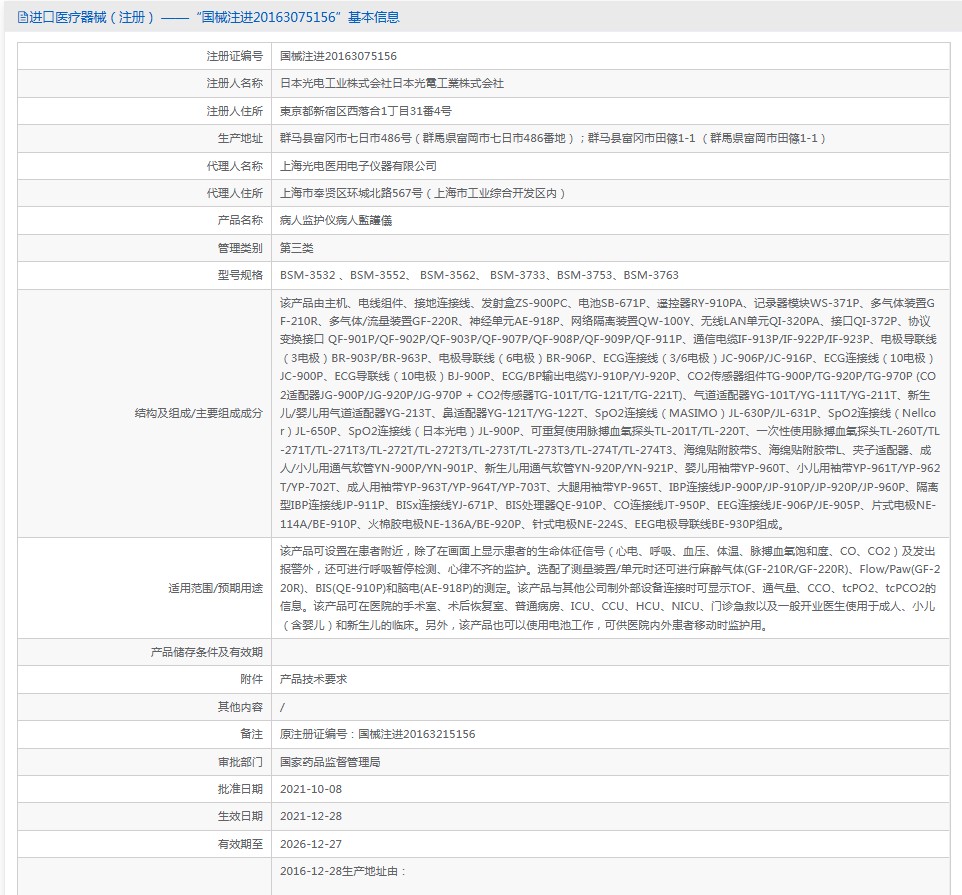The width and height of the screenshot is (962, 895).
Task: Click the 适用范围/预期用途 label
Action: point(215,588)
